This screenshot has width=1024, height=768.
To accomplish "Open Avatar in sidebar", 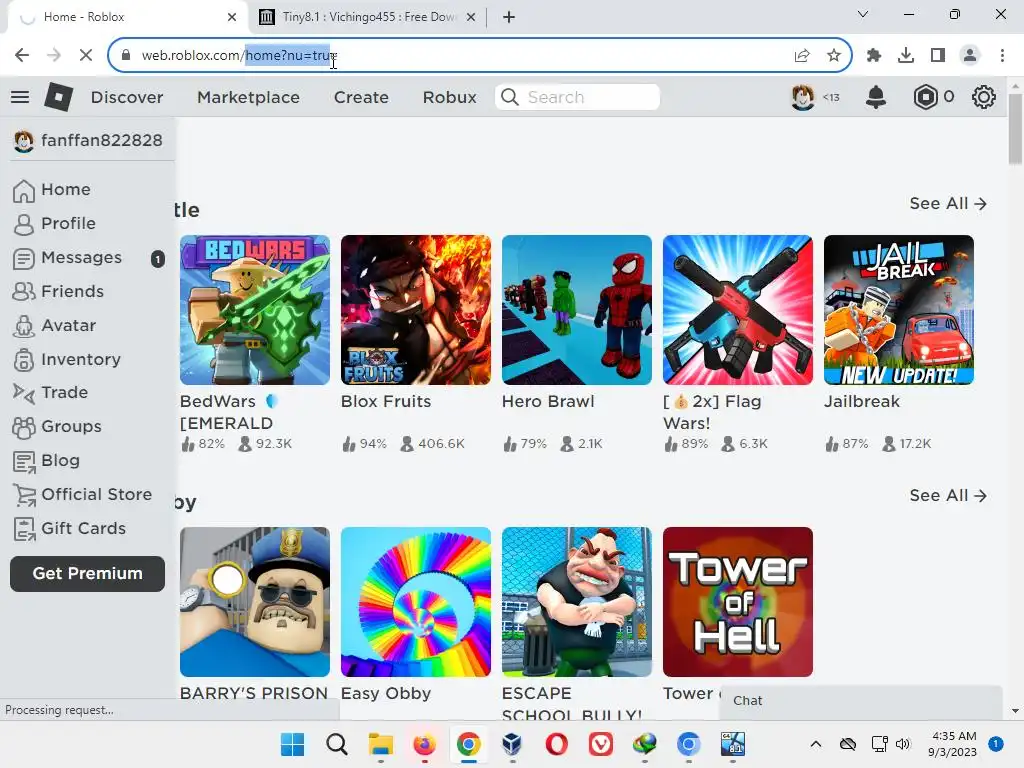I will [x=55, y=325].
